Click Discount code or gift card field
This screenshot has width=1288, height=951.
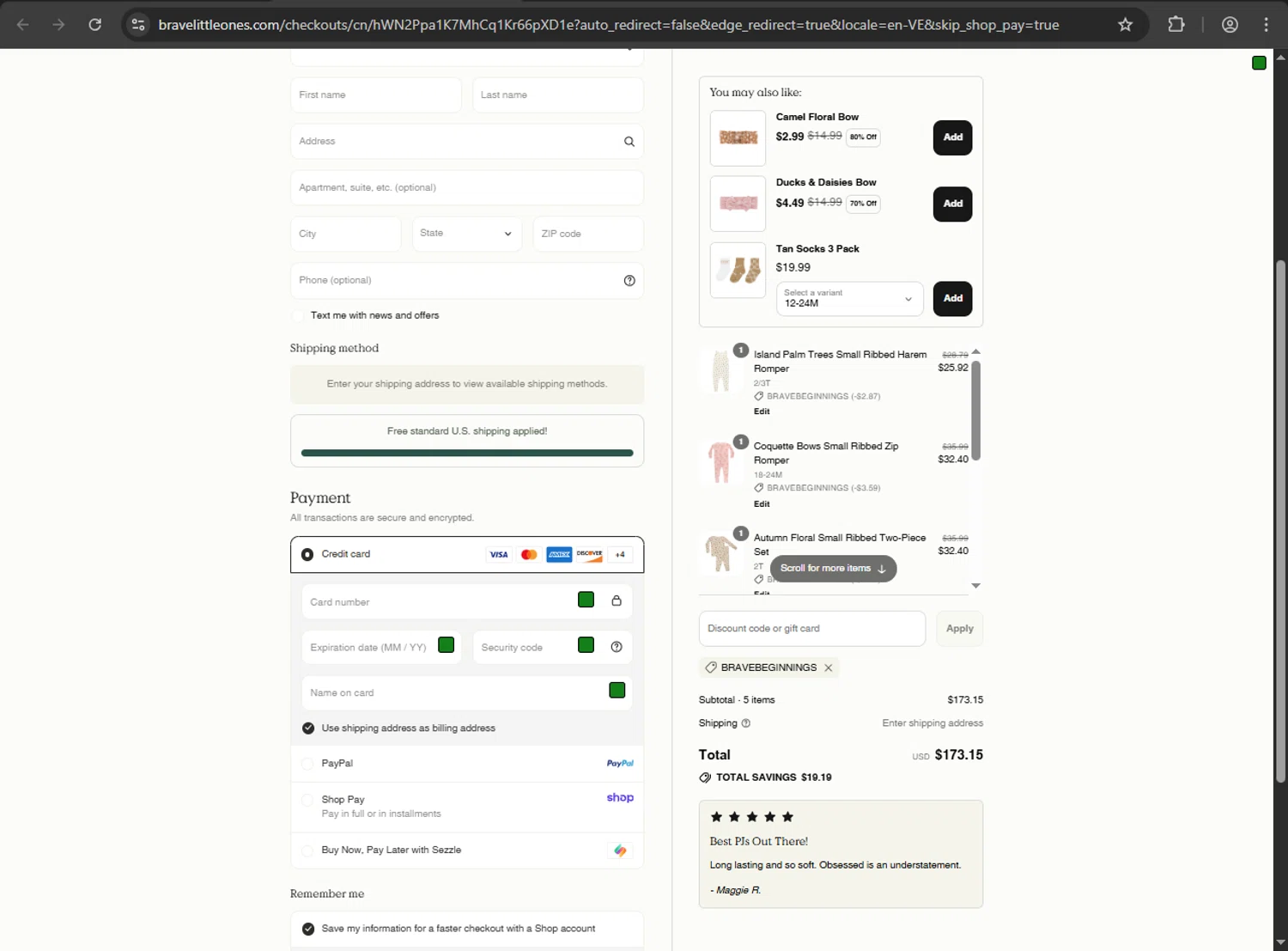point(812,629)
